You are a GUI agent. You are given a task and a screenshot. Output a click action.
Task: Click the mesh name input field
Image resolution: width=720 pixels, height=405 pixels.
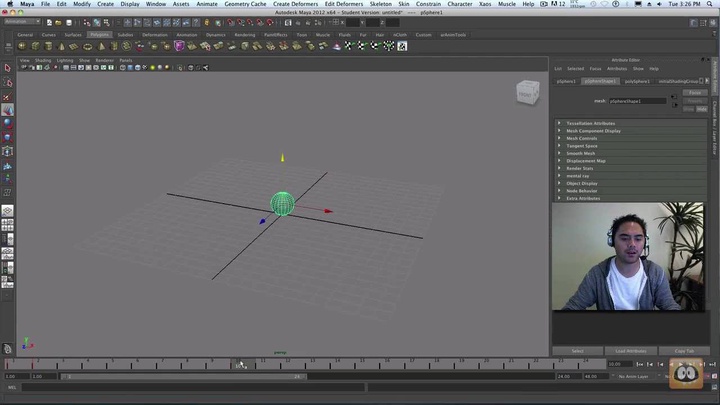[x=637, y=101]
